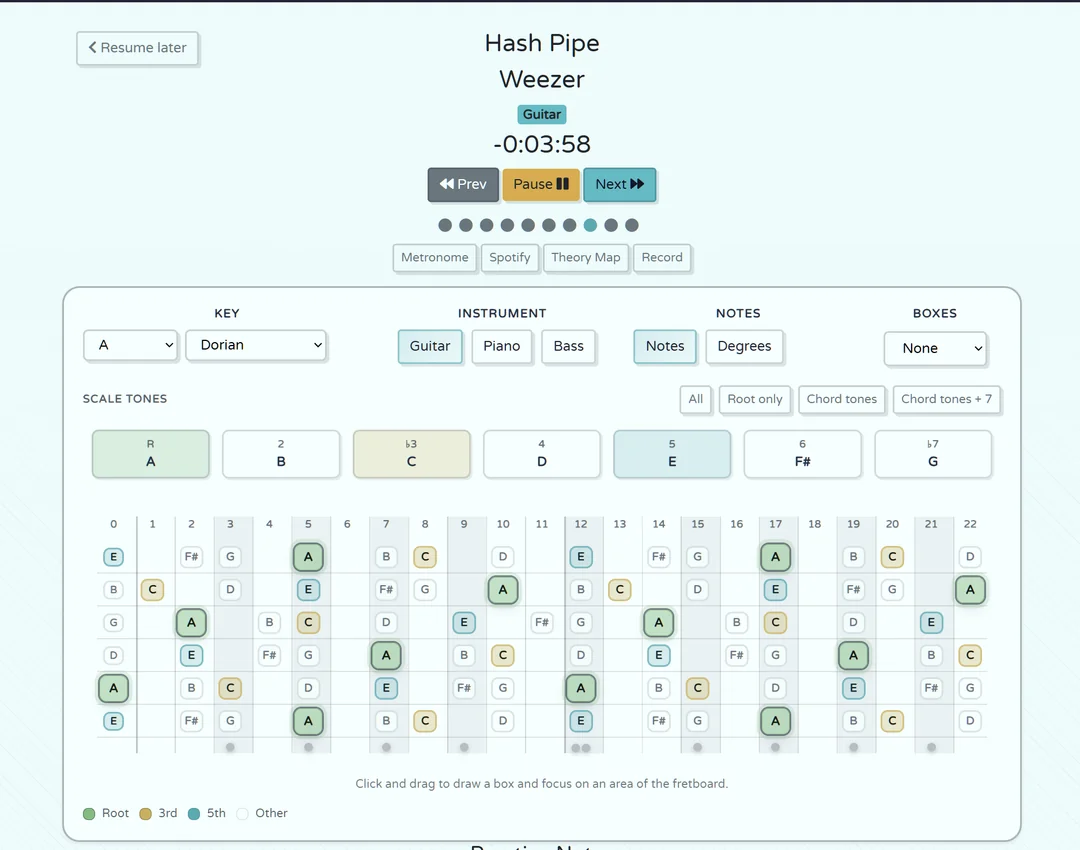The image size is (1080, 850).
Task: Pause the practice timer
Action: click(541, 185)
